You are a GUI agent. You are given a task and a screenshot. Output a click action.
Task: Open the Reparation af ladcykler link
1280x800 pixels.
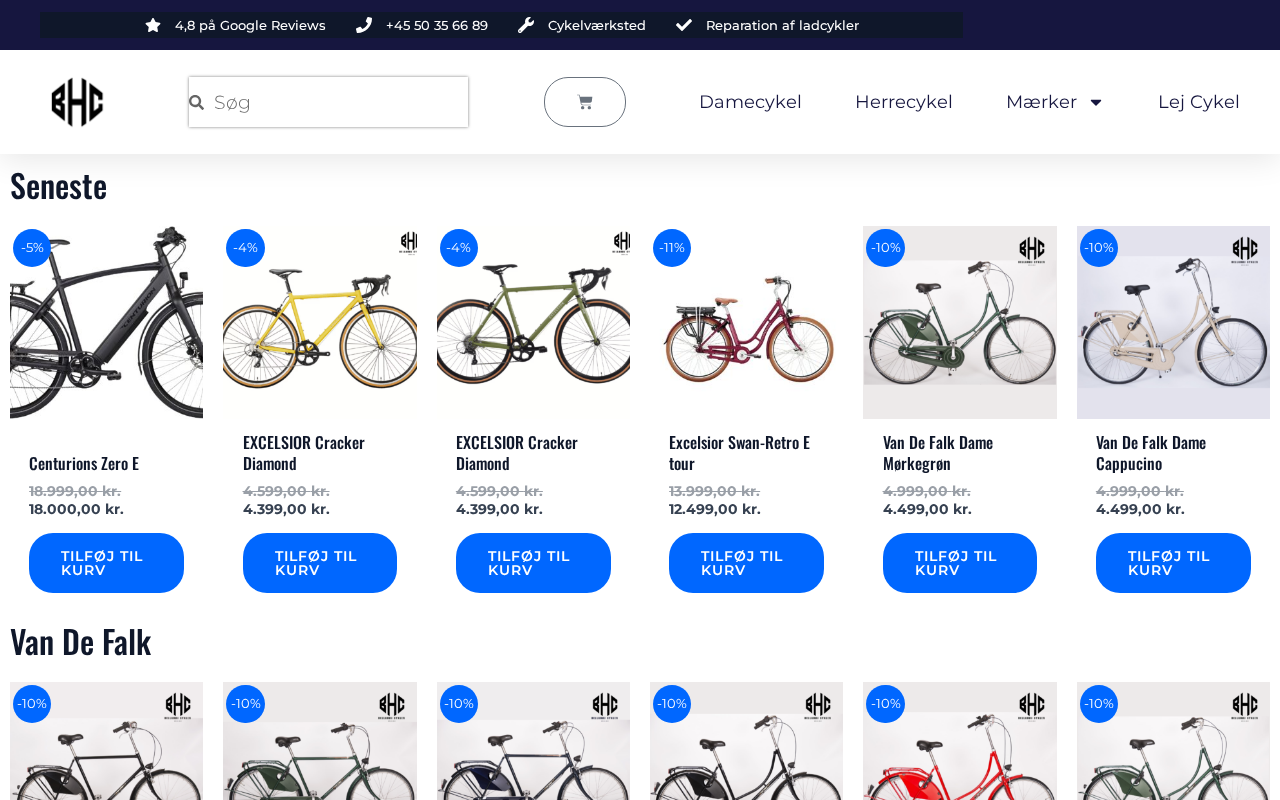782,25
